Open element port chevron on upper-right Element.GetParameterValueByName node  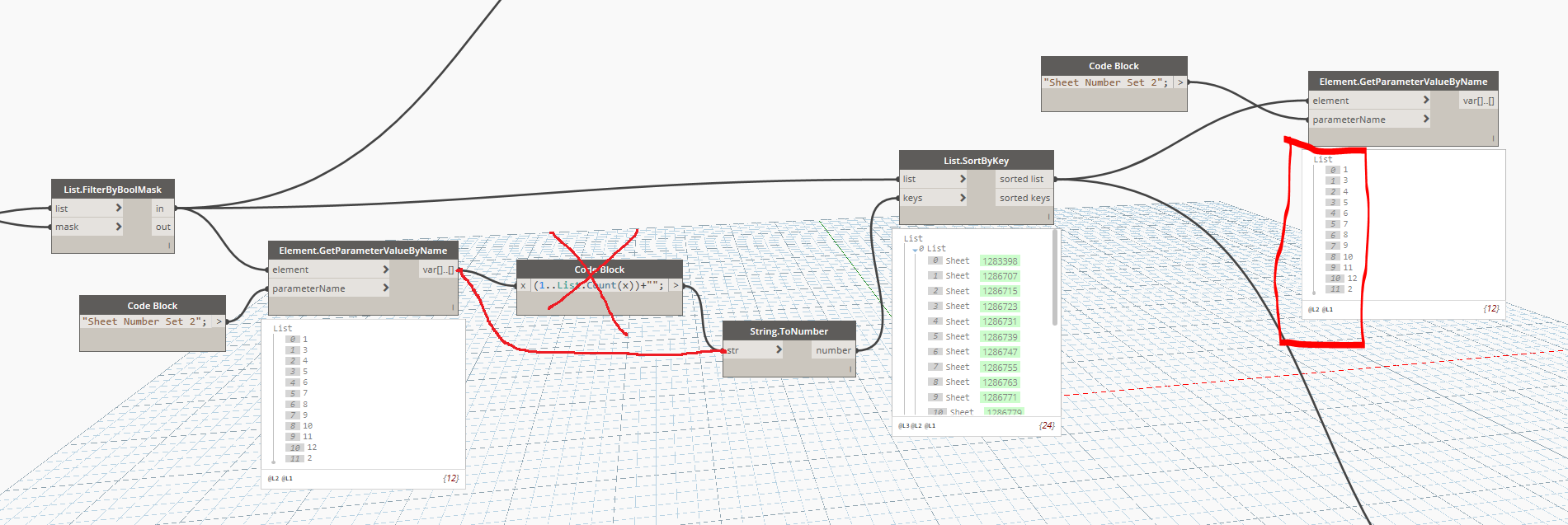[x=1425, y=101]
